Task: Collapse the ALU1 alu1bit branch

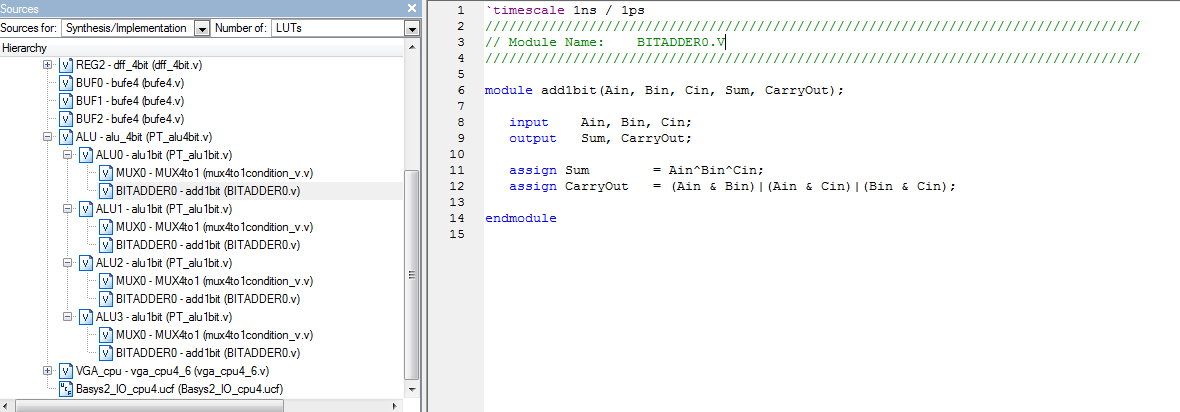Action: 68,209
